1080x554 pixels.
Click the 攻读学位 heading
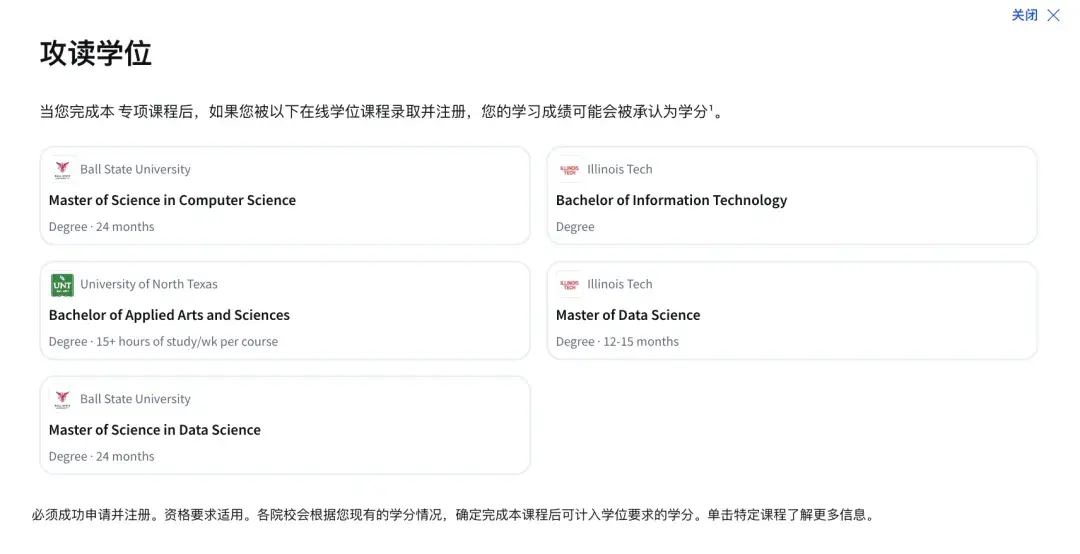pyautogui.click(x=96, y=53)
